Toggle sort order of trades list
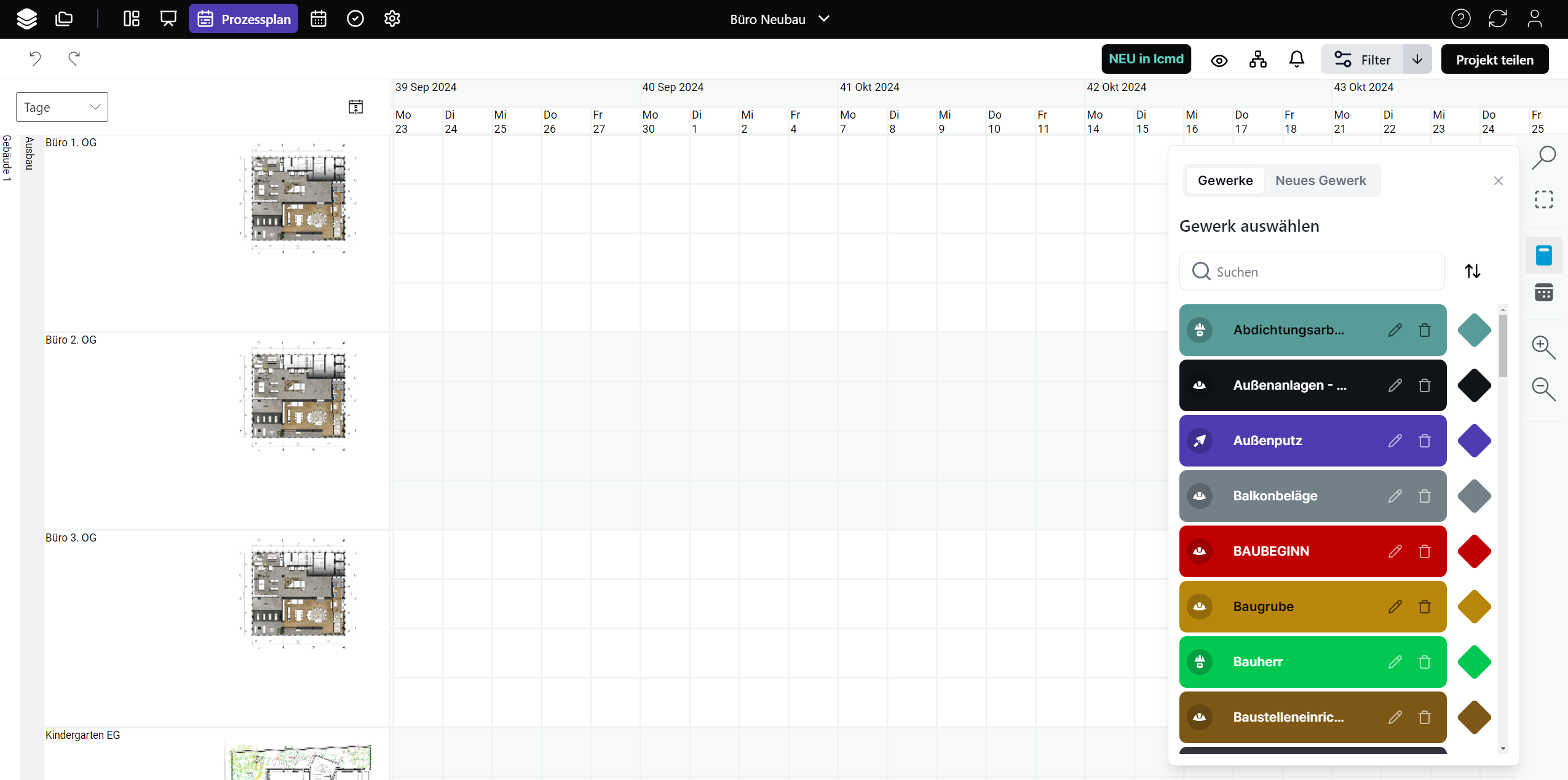Screen dimensions: 1568x780 (1473, 271)
